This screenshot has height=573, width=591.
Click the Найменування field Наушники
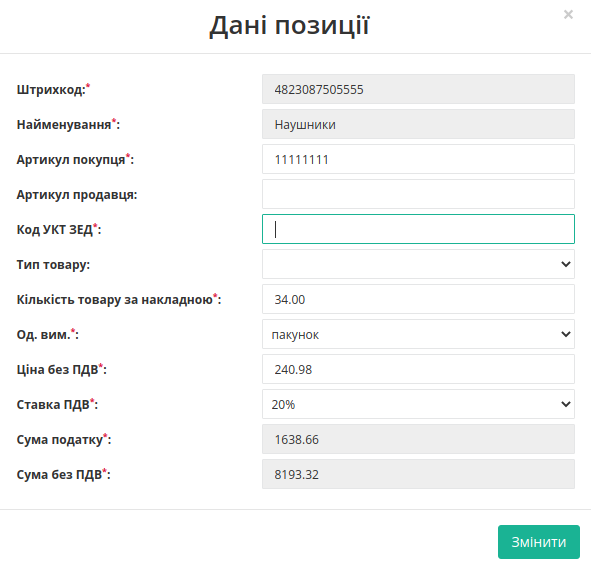(418, 124)
